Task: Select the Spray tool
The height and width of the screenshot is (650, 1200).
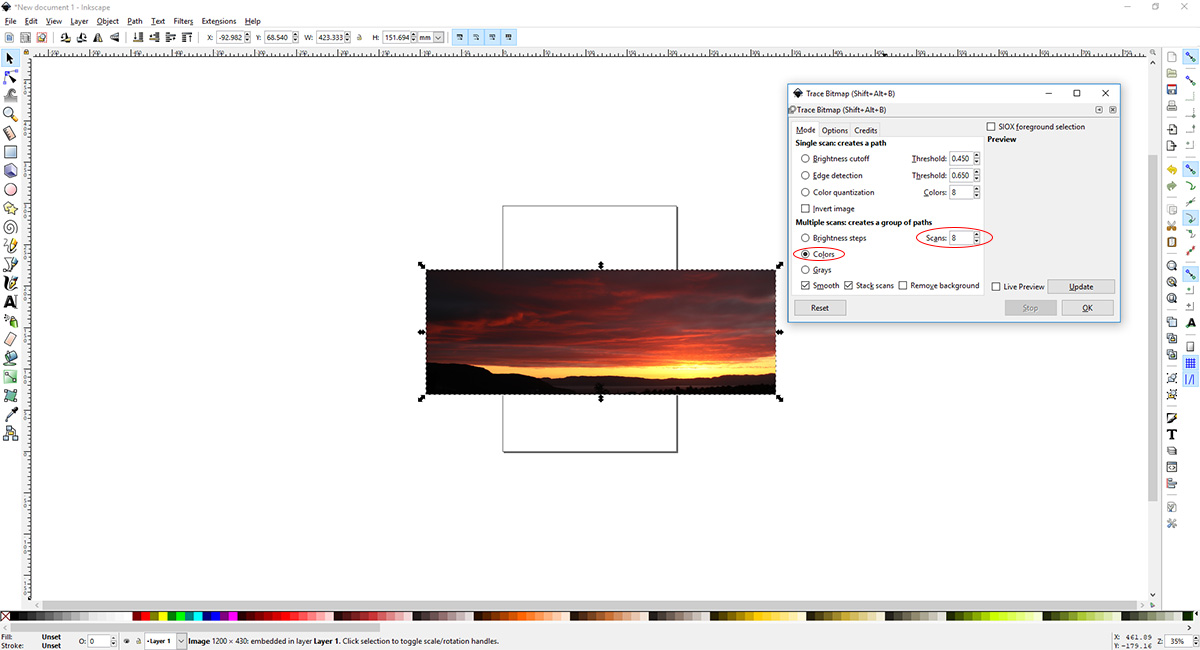Action: coord(10,320)
